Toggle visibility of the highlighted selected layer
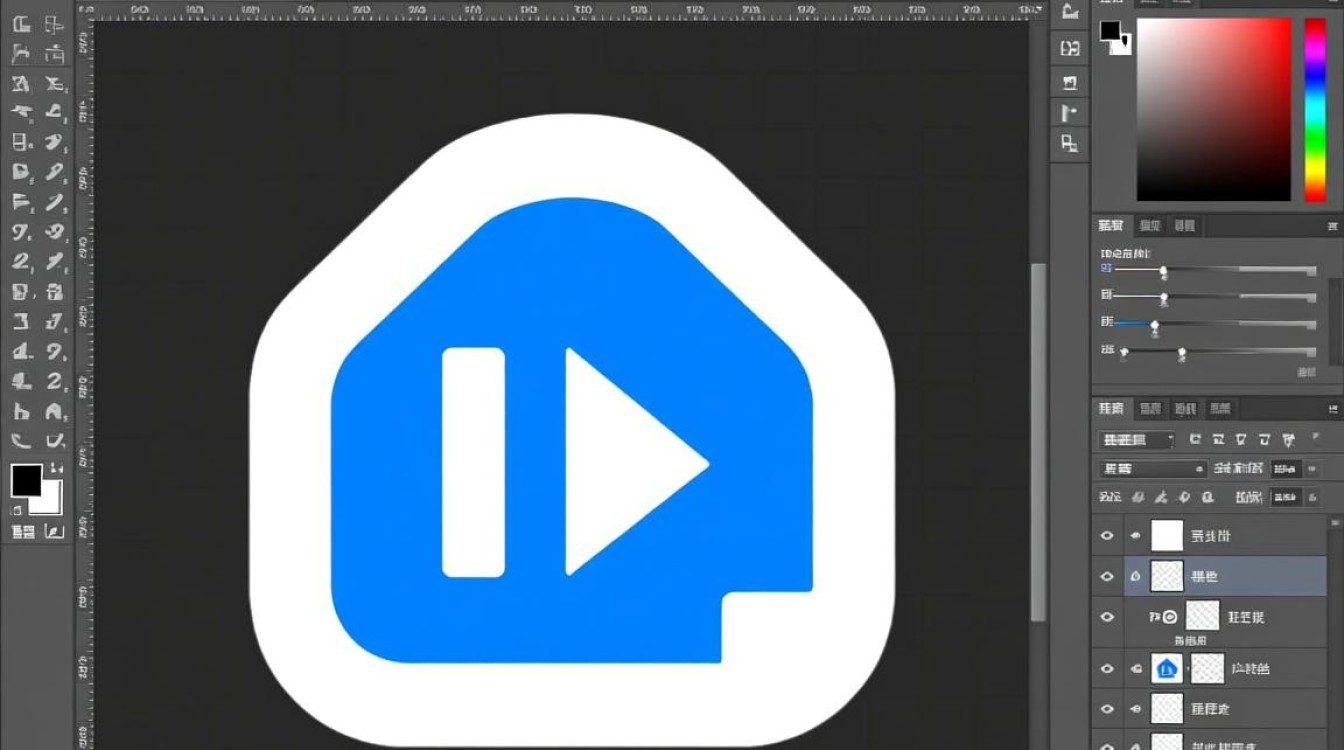 [x=1107, y=577]
